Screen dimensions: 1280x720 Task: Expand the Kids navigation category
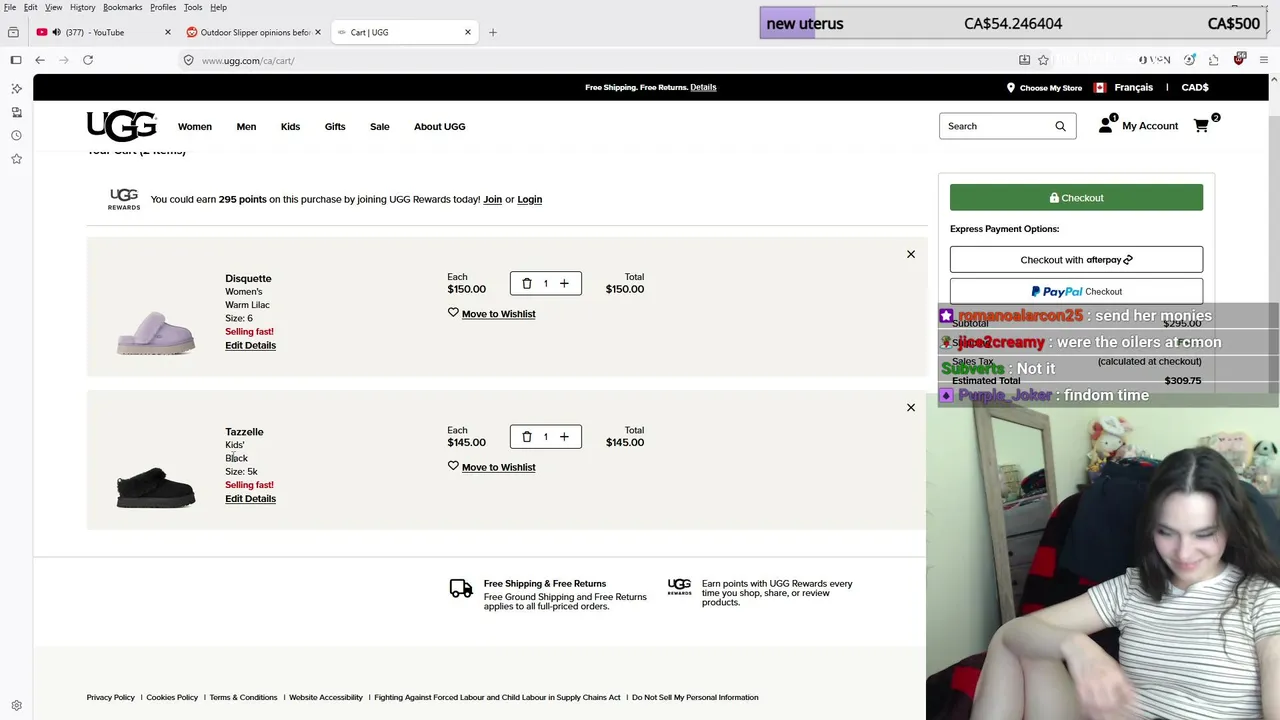290,127
